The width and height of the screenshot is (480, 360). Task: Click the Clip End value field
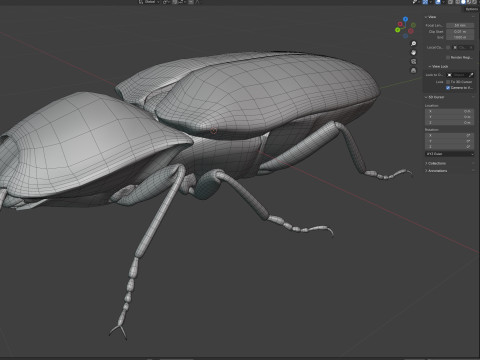460,37
